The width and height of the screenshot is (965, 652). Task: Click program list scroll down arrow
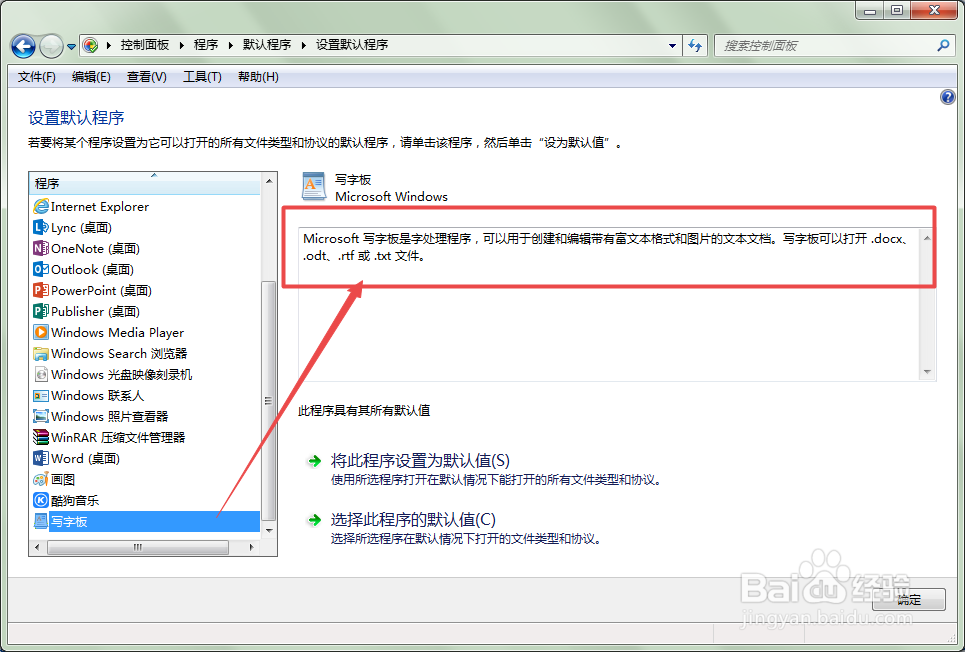click(x=269, y=531)
